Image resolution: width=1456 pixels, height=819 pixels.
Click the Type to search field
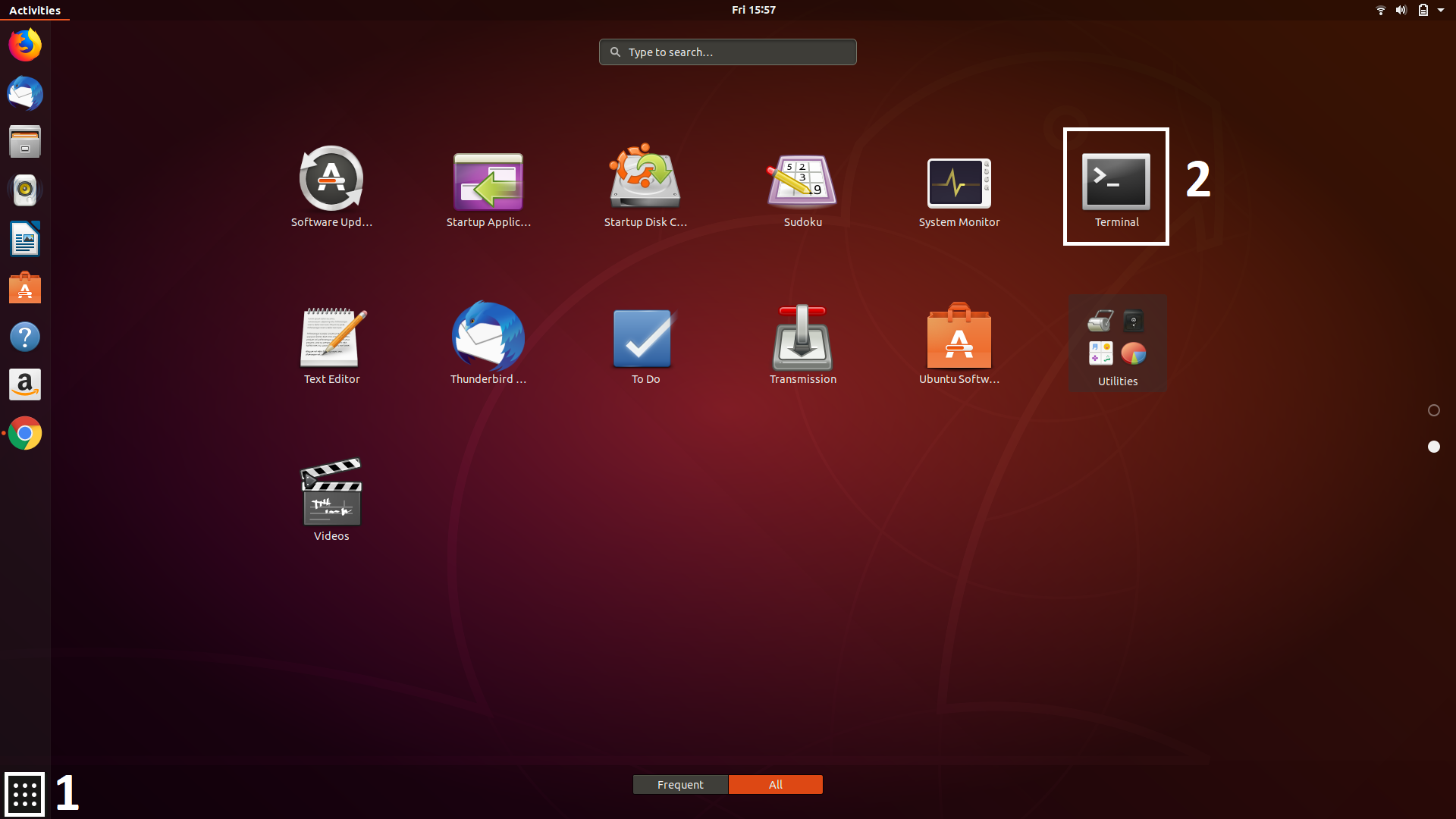[x=726, y=52]
